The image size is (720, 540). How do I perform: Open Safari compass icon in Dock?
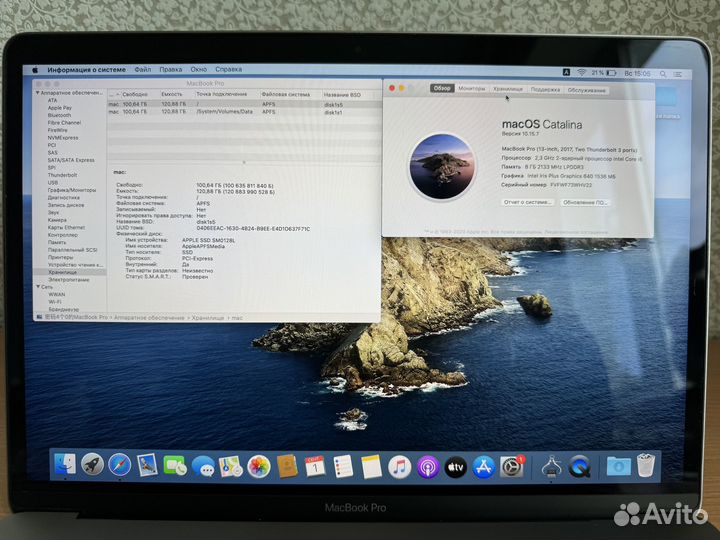pyautogui.click(x=119, y=465)
